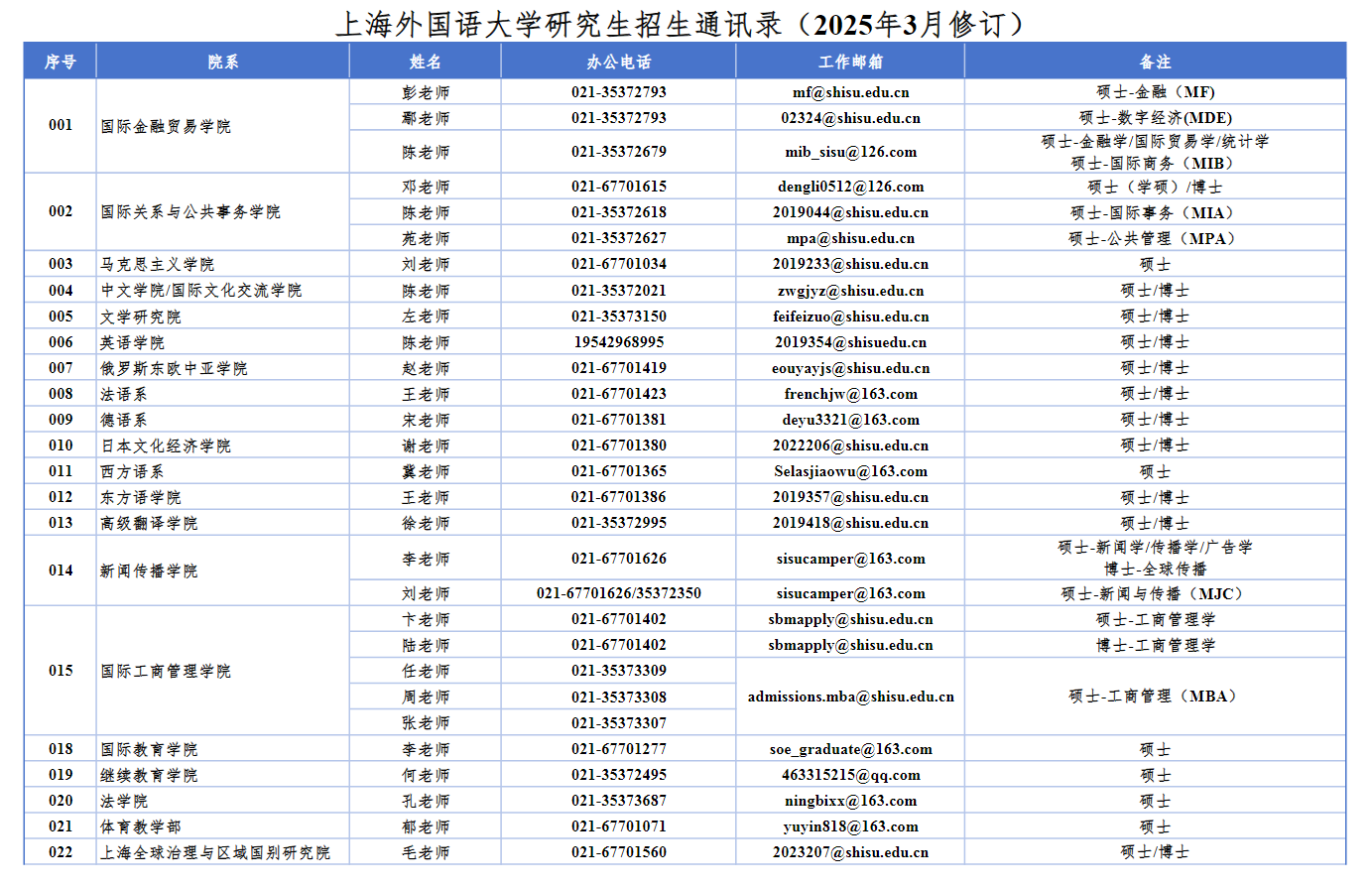
Task: Click the email 02324@shisu.edu.cn
Action: (850, 118)
